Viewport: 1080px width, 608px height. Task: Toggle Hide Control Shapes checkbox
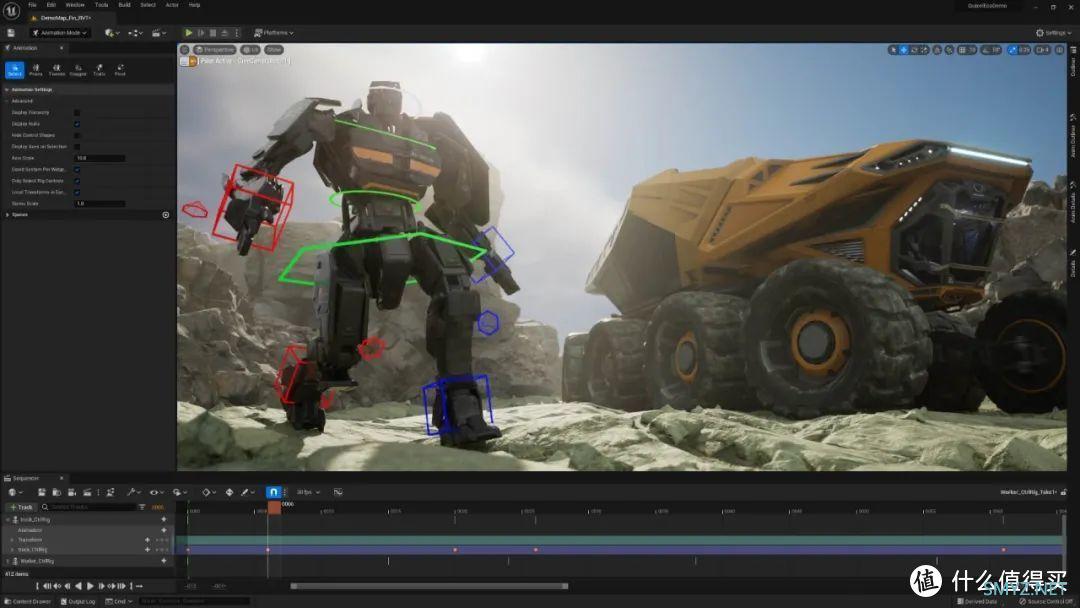click(77, 135)
